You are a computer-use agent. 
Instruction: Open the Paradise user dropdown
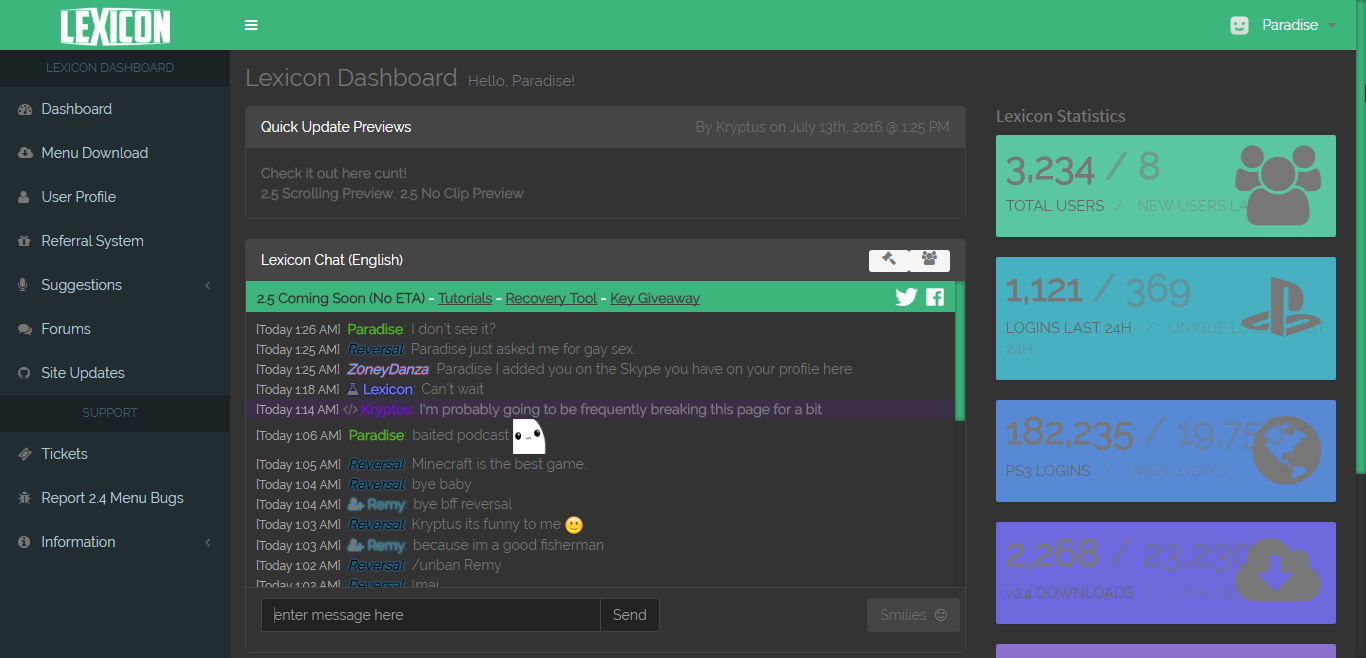[x=1283, y=25]
